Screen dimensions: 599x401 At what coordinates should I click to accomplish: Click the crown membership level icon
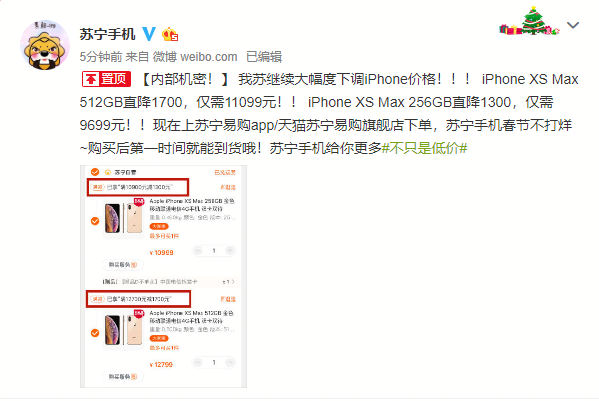click(x=170, y=35)
